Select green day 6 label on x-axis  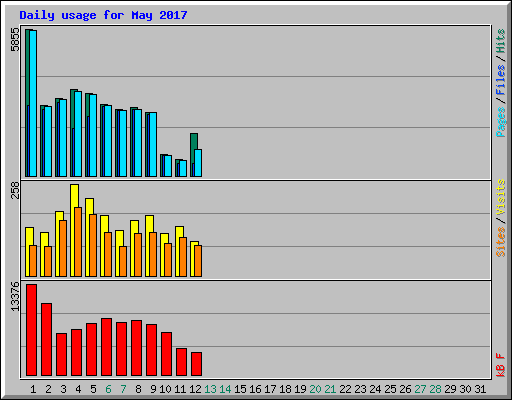pyautogui.click(x=108, y=389)
